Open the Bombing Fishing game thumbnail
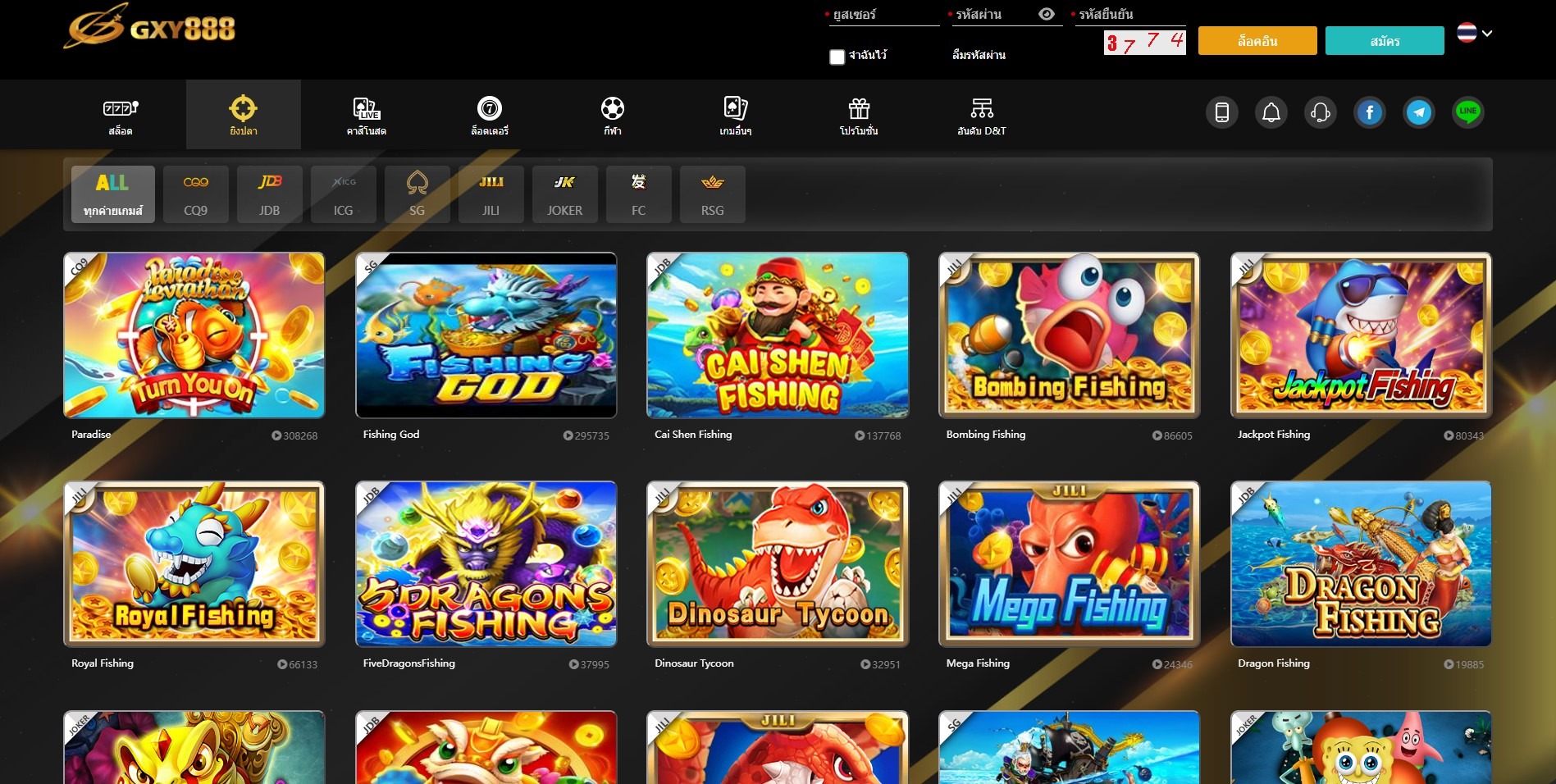Image resolution: width=1556 pixels, height=784 pixels. click(1070, 335)
